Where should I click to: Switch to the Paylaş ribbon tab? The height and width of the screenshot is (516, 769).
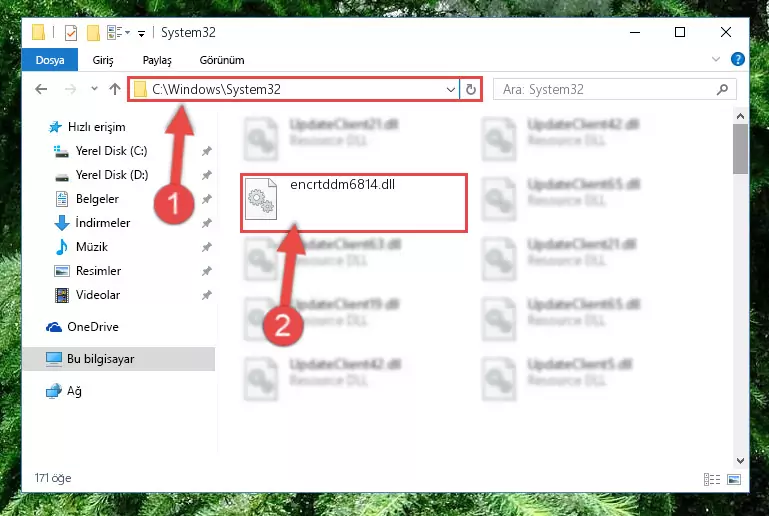click(x=157, y=60)
